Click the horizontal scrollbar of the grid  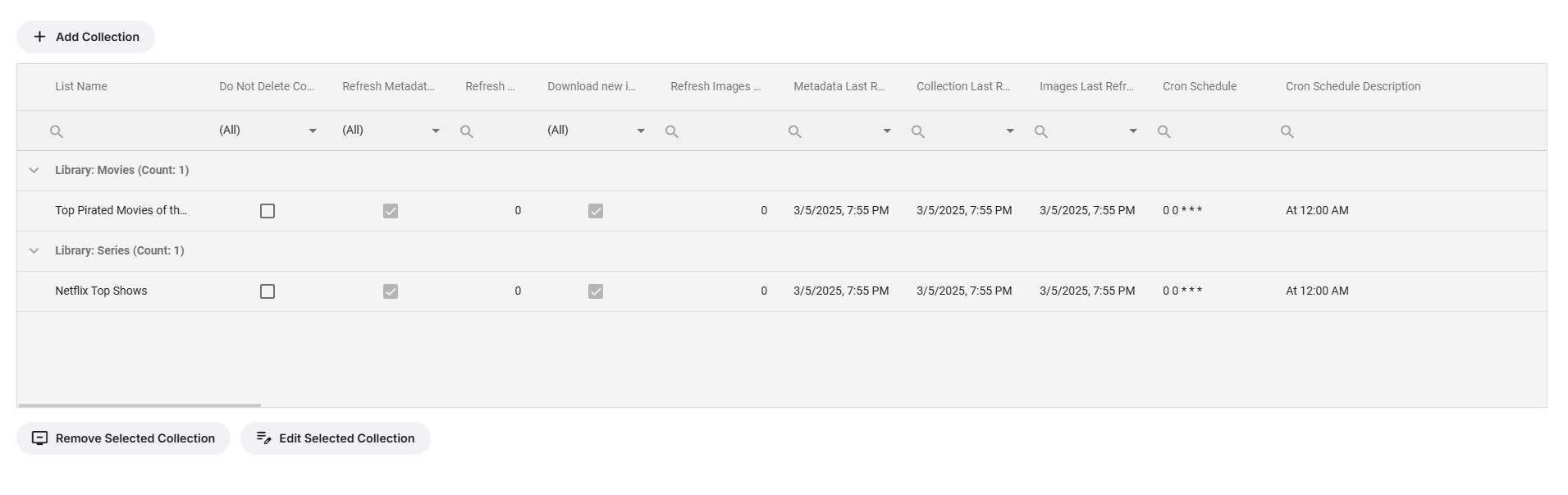139,406
